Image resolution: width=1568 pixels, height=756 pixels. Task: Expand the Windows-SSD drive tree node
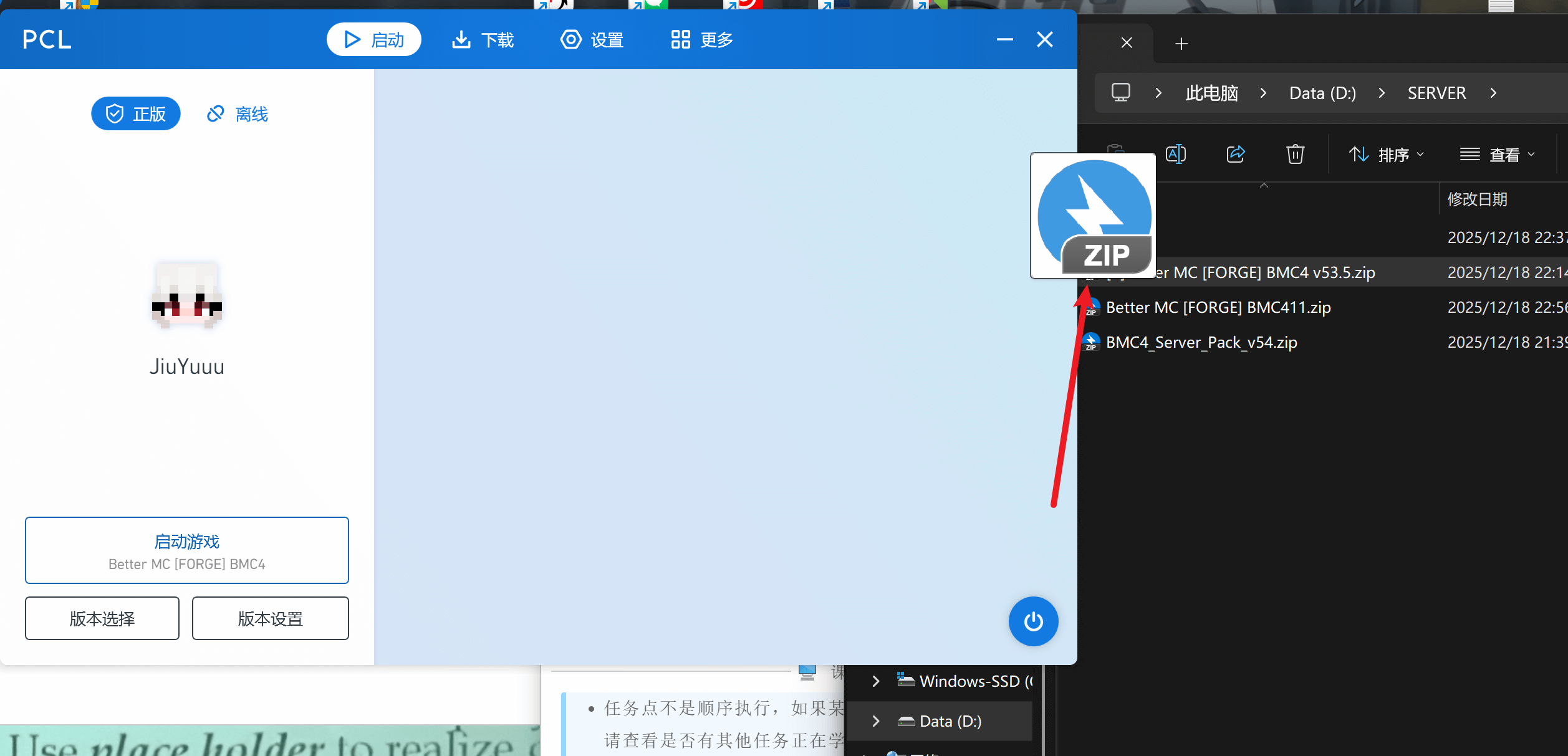tap(876, 681)
